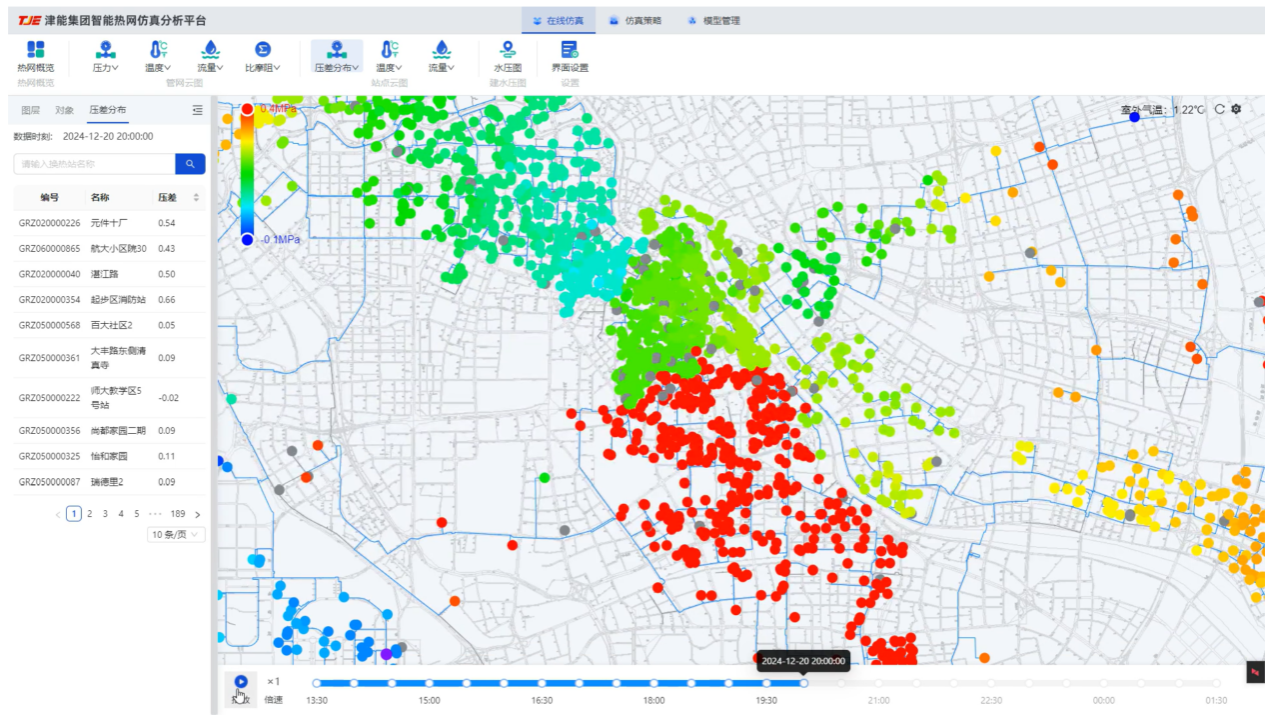Sort table by 压差 column arrows
1268x724 pixels.
[x=196, y=197]
